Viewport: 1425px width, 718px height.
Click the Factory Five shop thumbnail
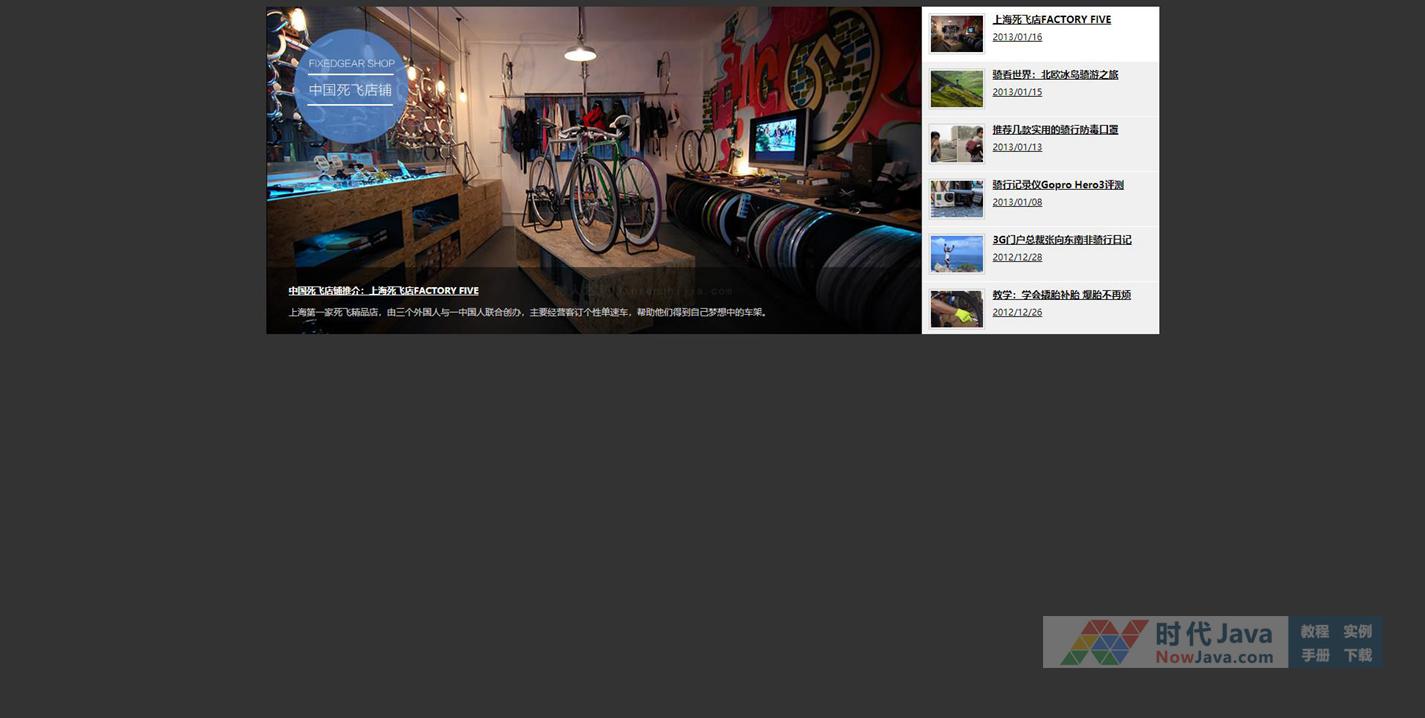coord(956,34)
